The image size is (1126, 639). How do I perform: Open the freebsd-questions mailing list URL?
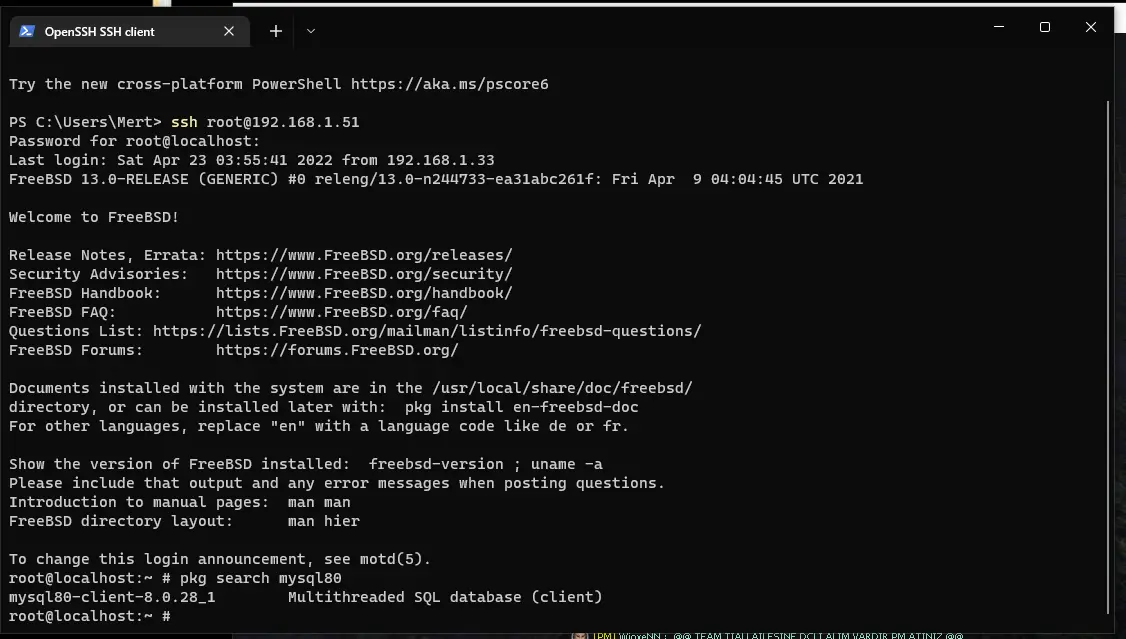click(427, 331)
